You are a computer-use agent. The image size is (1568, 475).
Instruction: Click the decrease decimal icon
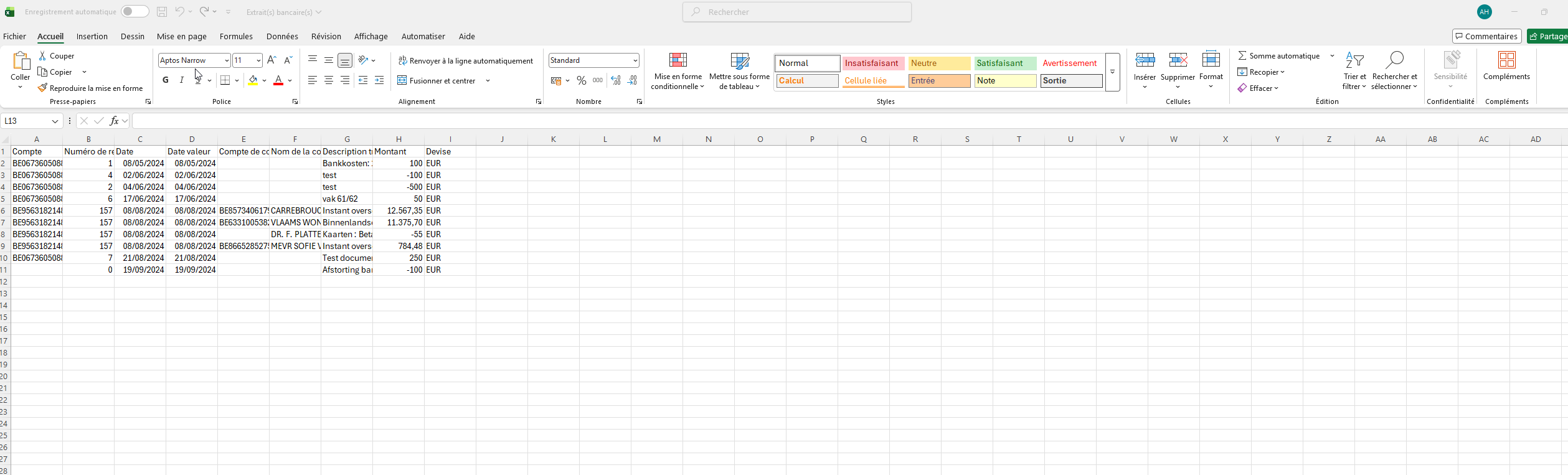point(632,80)
